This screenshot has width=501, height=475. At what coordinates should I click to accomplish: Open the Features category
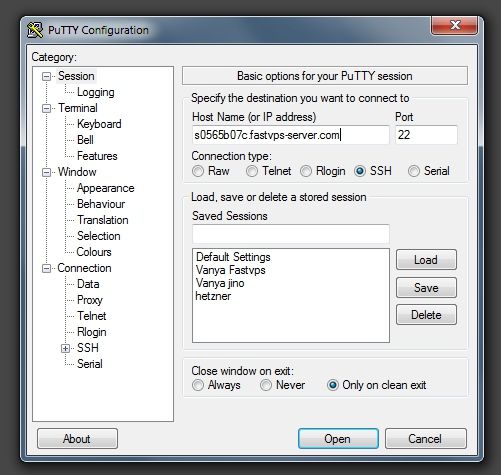[97, 156]
